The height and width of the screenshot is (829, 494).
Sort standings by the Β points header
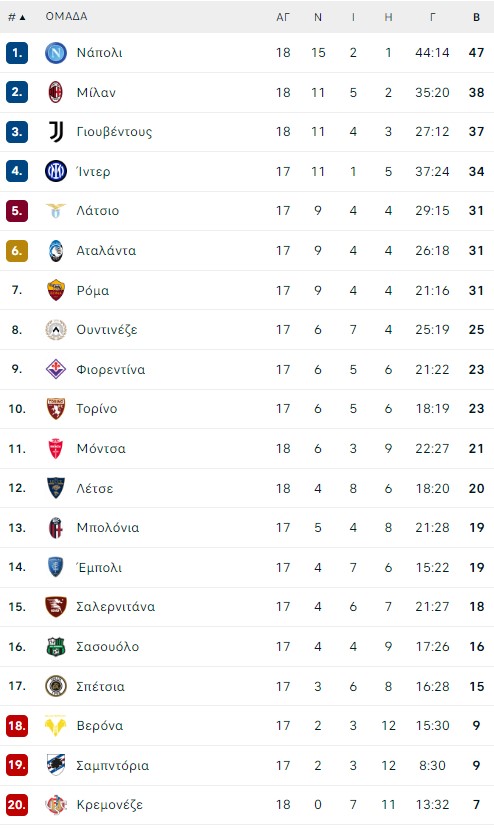[x=476, y=17]
